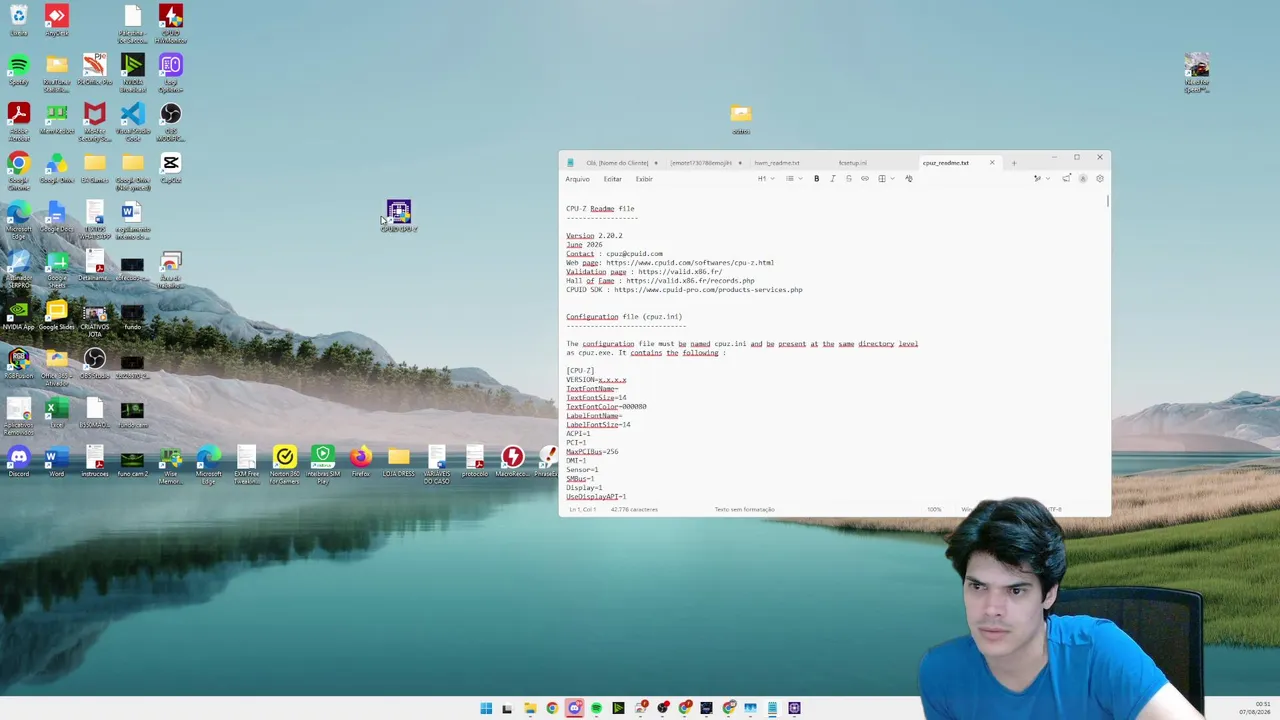Open Notepad from the taskbar

pos(772,709)
